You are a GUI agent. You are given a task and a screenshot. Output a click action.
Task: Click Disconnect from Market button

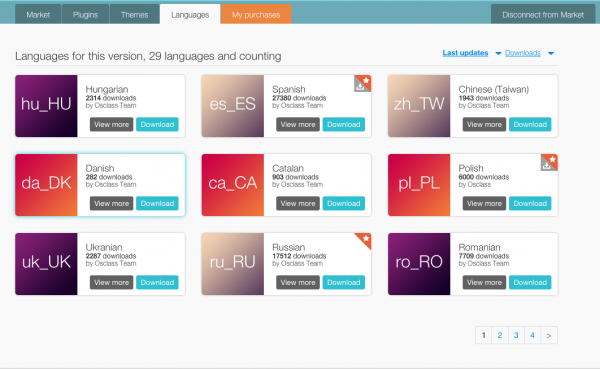(543, 15)
